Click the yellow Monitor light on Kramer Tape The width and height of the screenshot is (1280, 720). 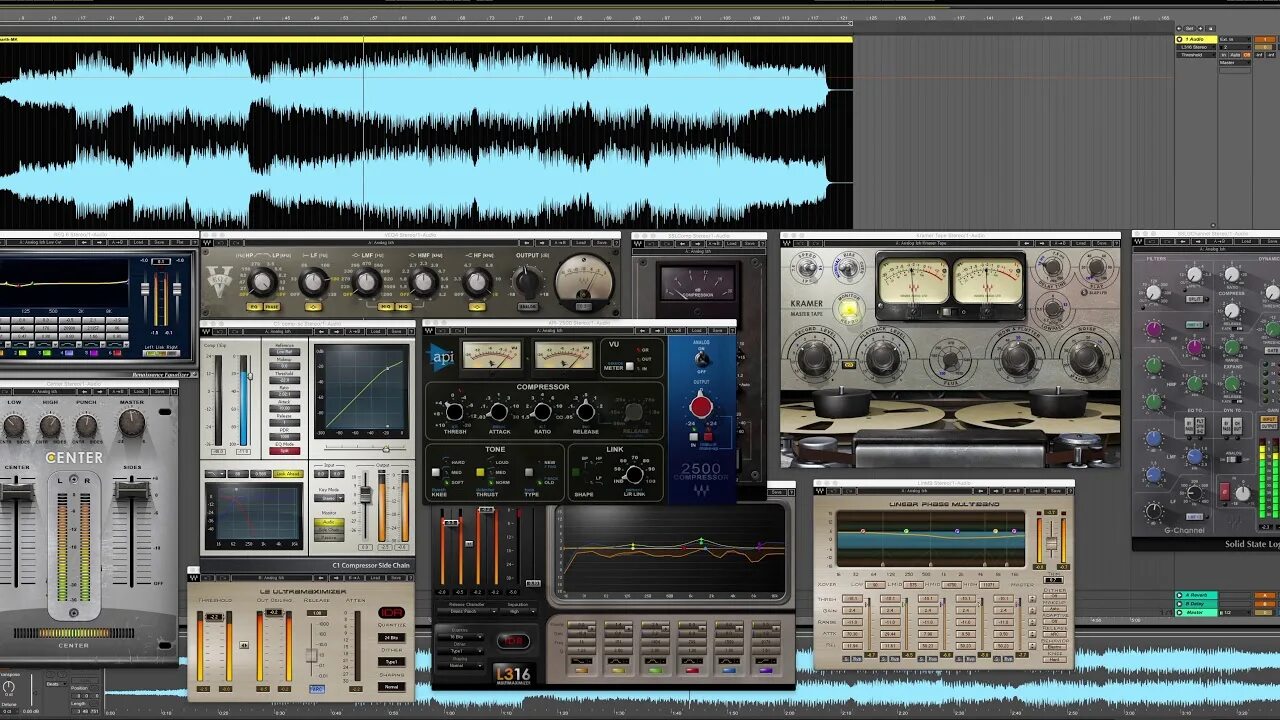pos(849,310)
